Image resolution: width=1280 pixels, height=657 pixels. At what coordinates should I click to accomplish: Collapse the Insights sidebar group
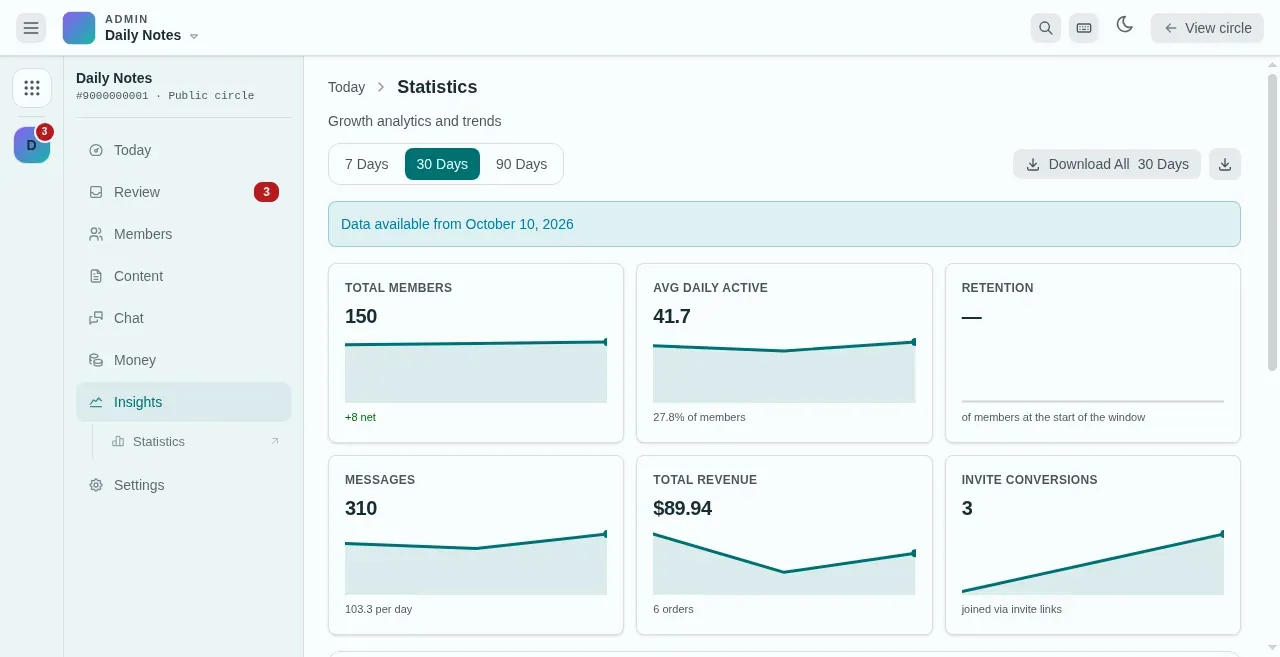(184, 402)
